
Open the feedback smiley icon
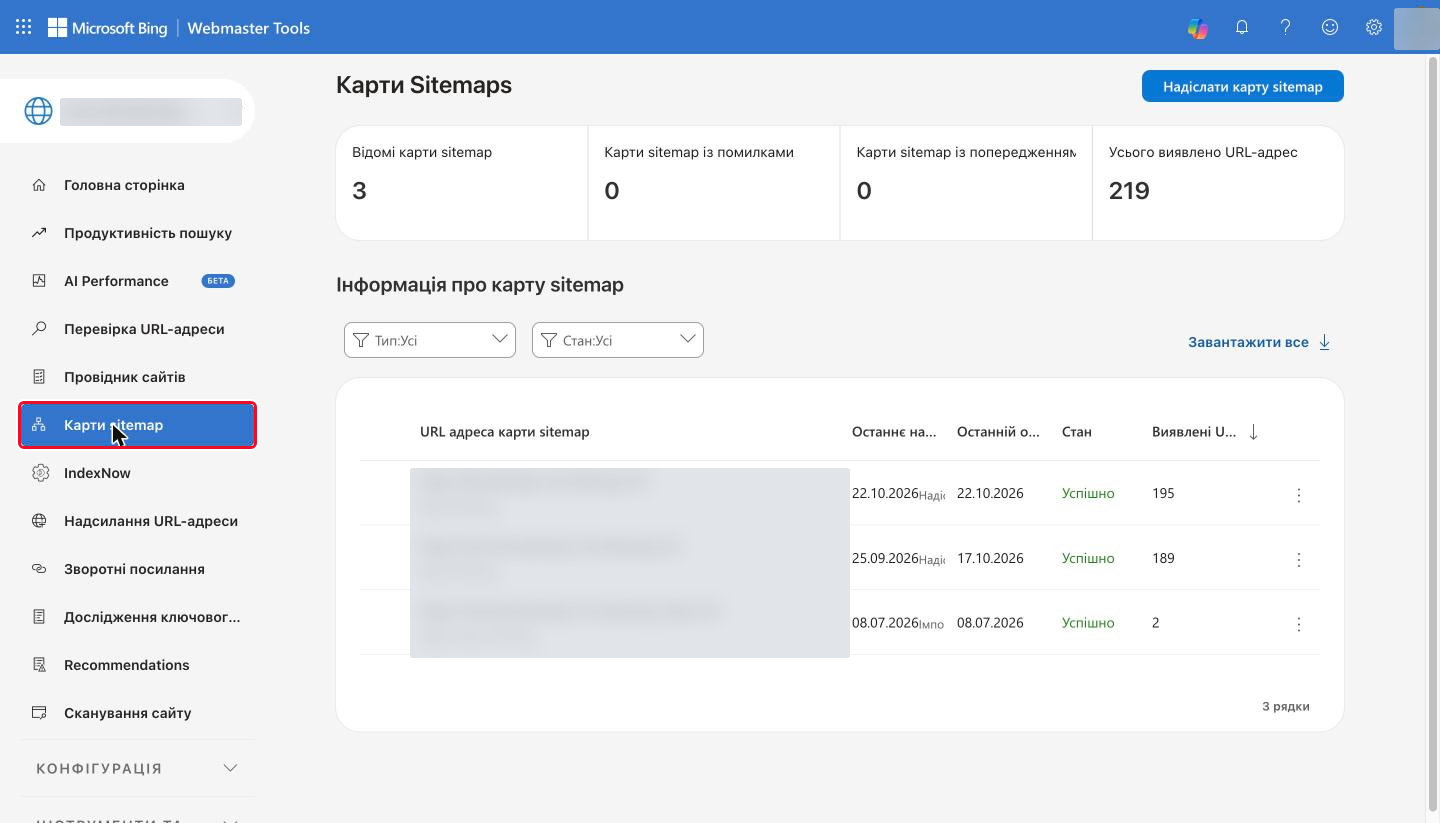pos(1329,28)
